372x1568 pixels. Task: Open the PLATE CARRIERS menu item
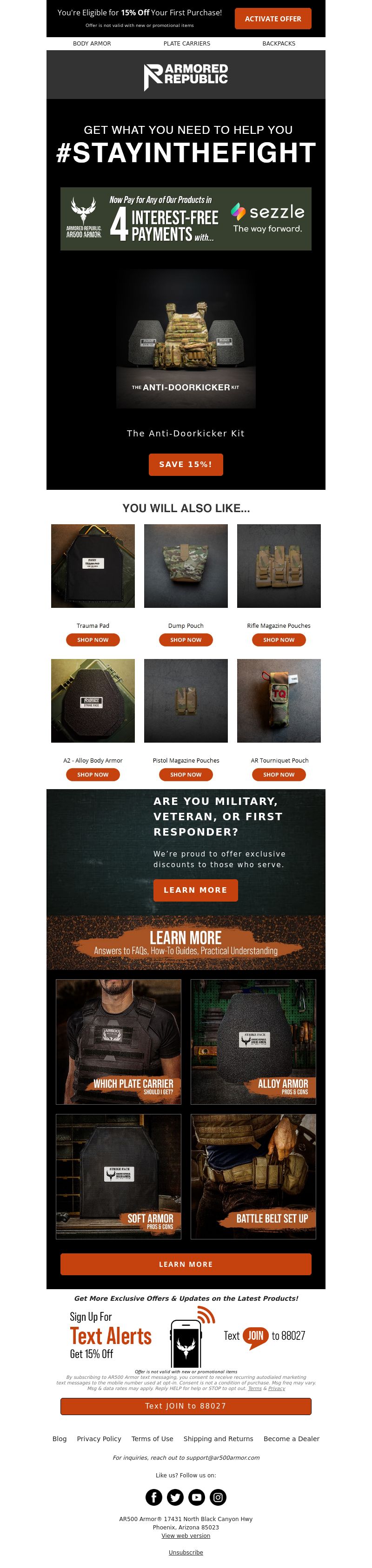(x=186, y=44)
